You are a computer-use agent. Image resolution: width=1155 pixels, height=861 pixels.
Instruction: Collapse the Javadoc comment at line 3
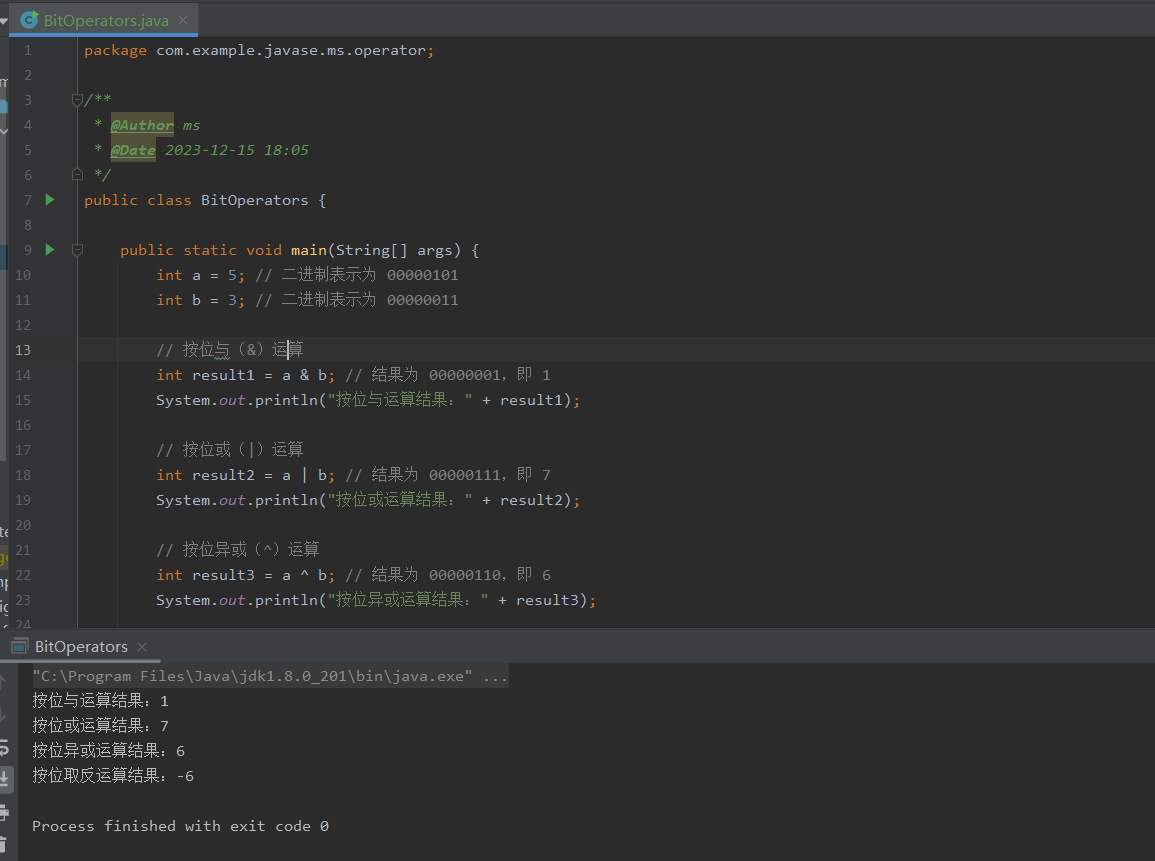(77, 99)
